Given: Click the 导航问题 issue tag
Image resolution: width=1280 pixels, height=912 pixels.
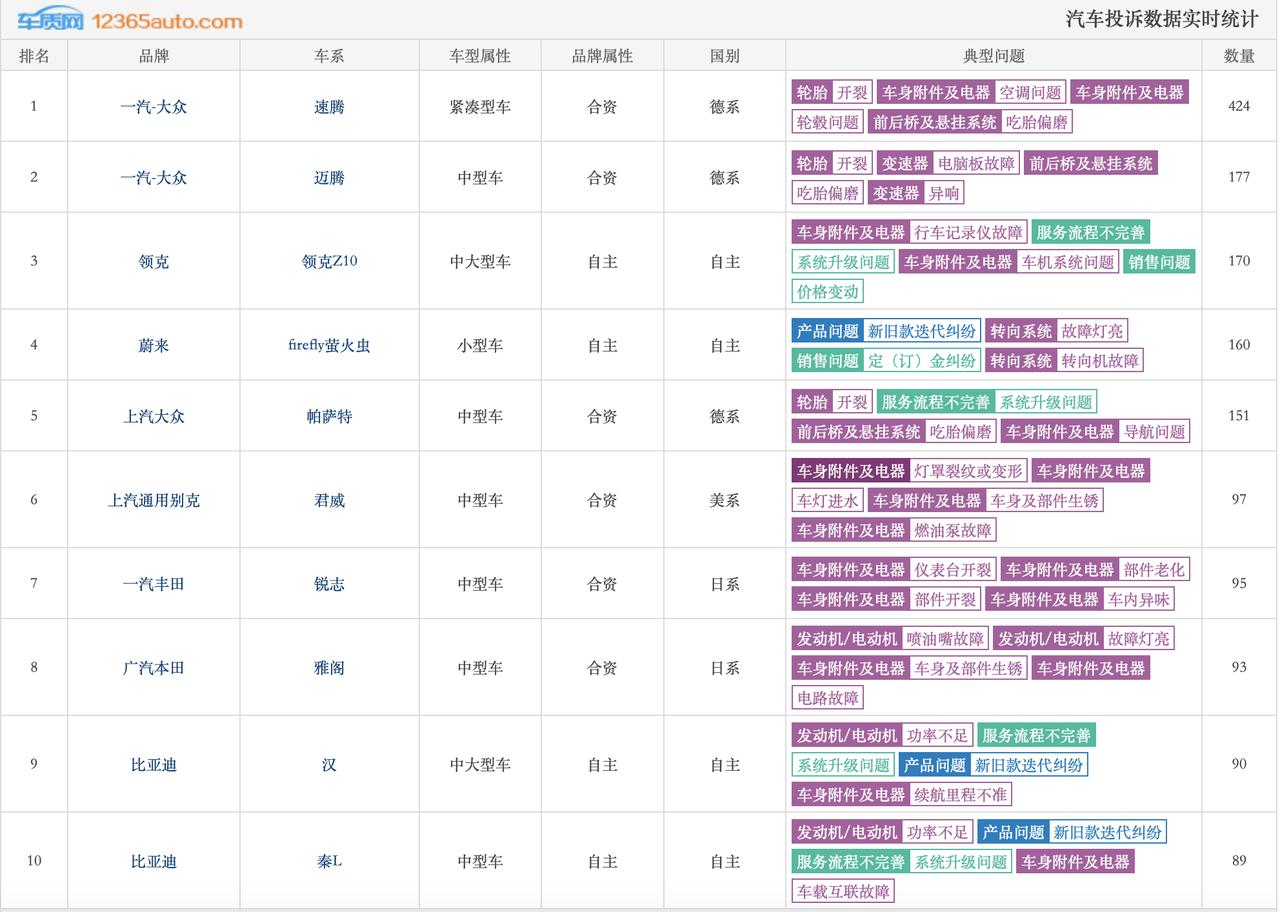Looking at the screenshot, I should (1154, 432).
